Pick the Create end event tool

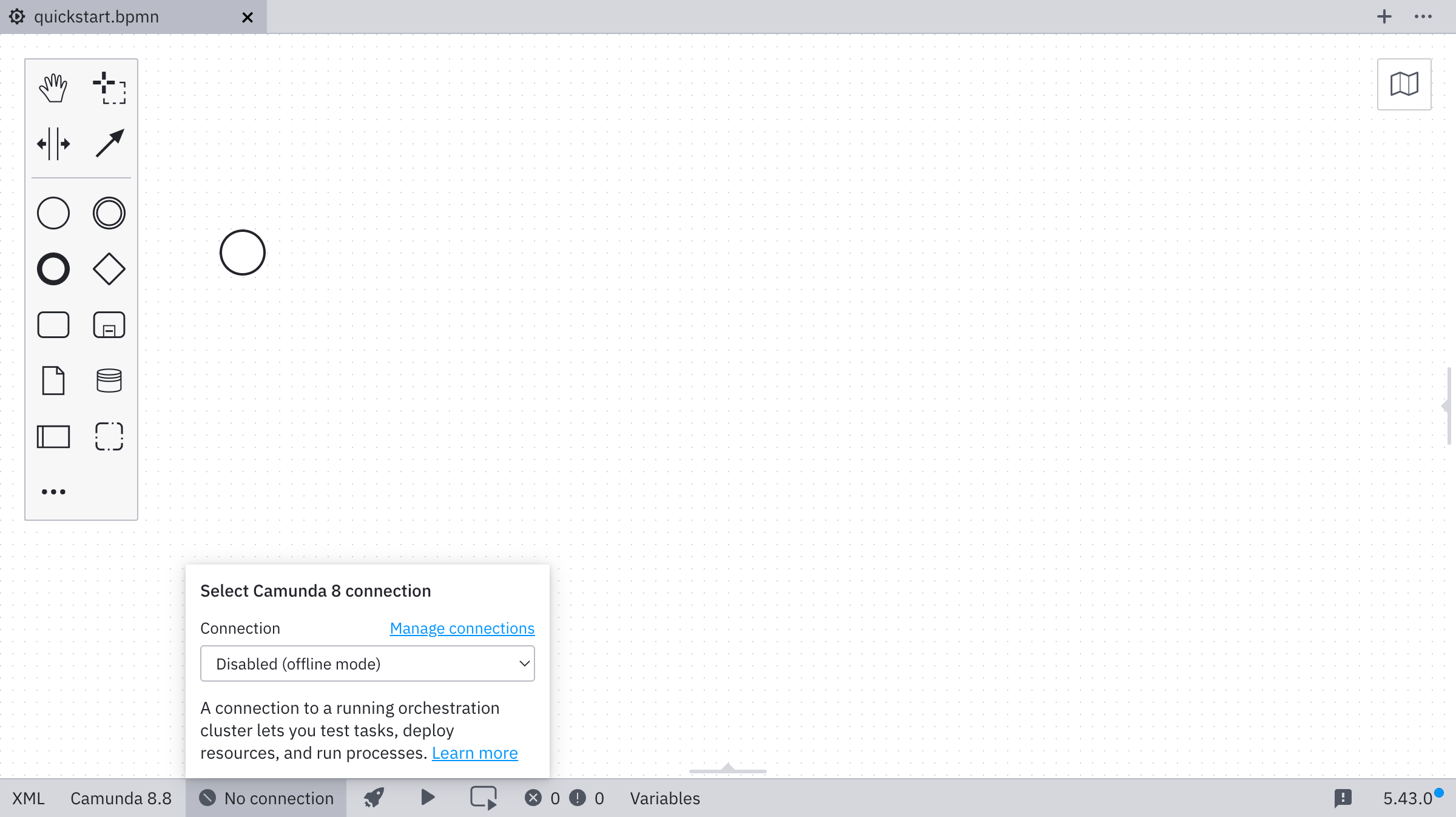(x=53, y=269)
